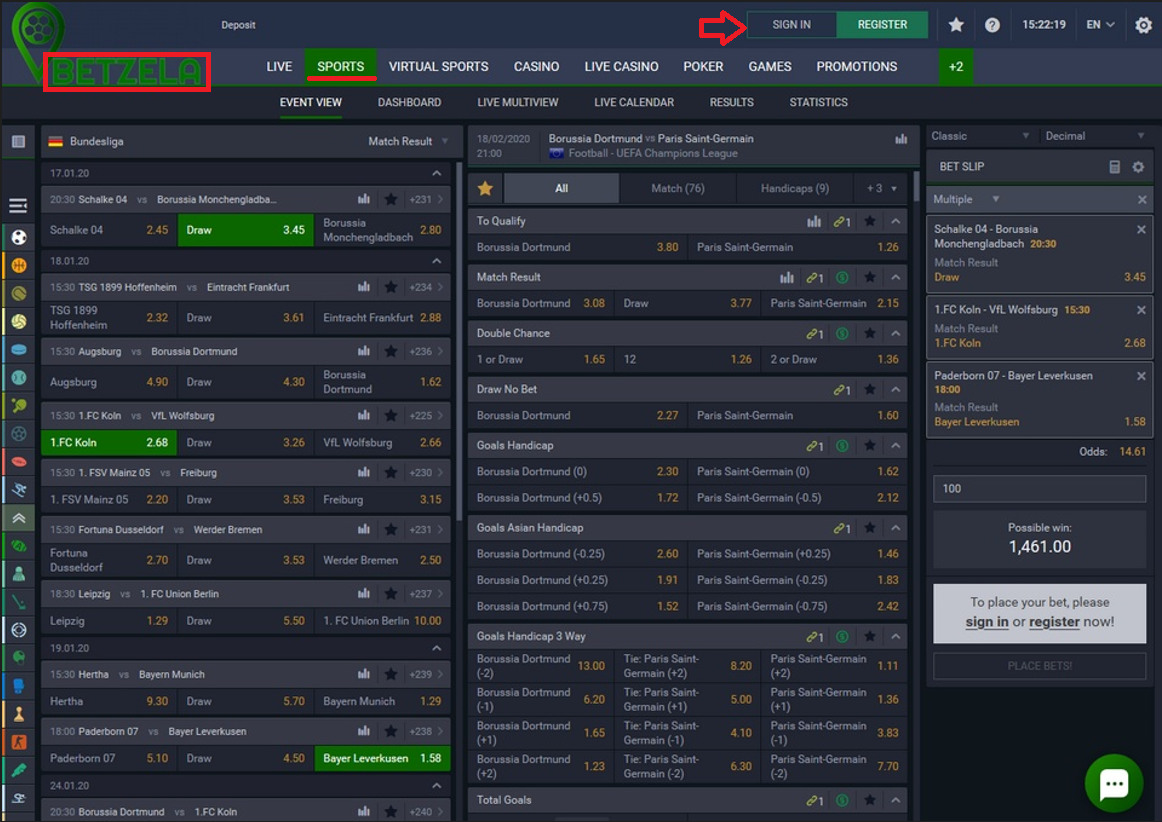Select the chess pawn sport icon
The image size is (1162, 822).
coord(19,714)
